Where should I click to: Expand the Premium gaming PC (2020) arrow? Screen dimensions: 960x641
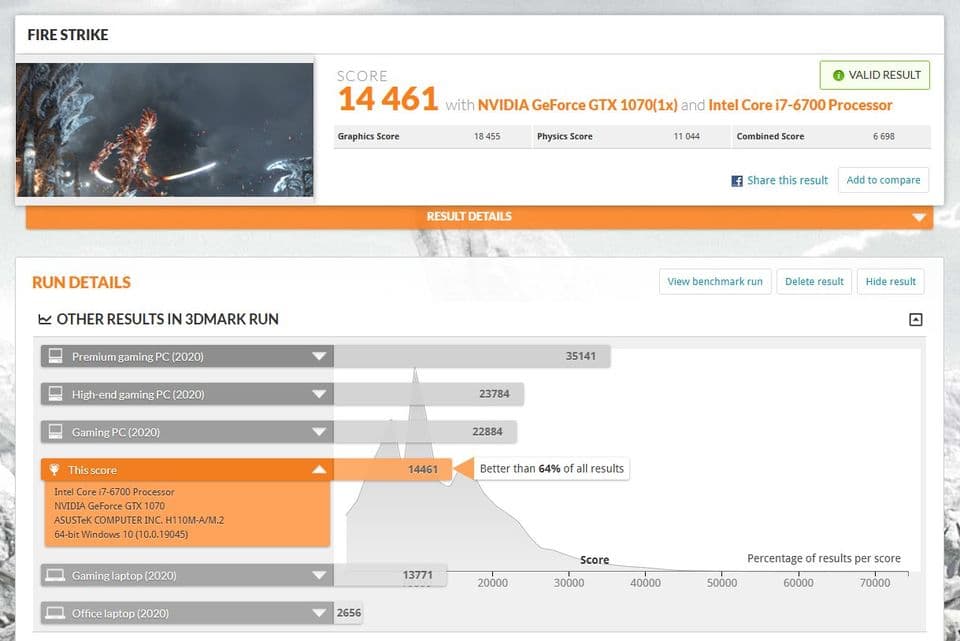tap(319, 356)
